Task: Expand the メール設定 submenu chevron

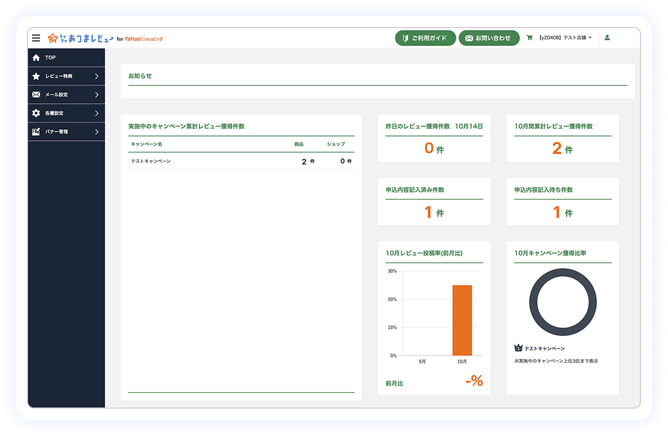Action: pyautogui.click(x=96, y=95)
